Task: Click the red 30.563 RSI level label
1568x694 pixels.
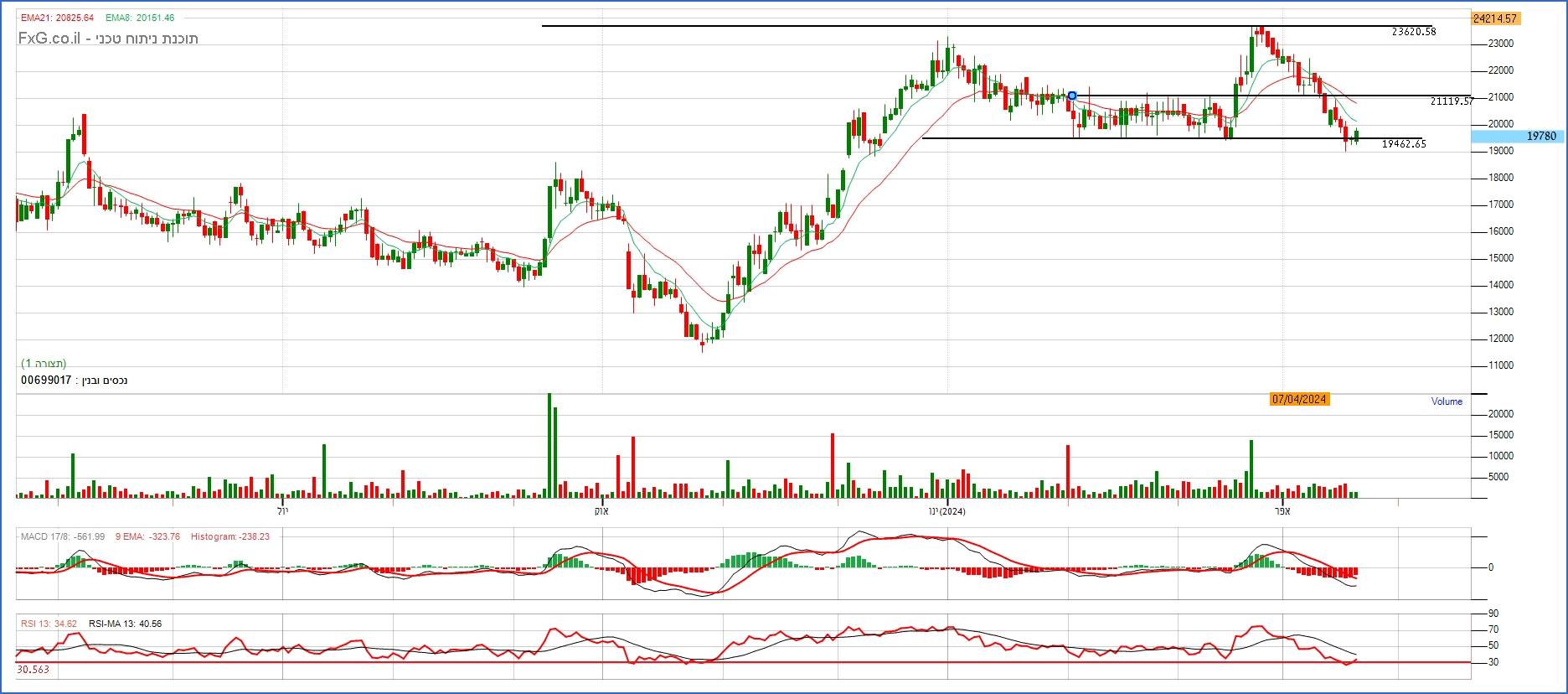Action: coord(33,670)
